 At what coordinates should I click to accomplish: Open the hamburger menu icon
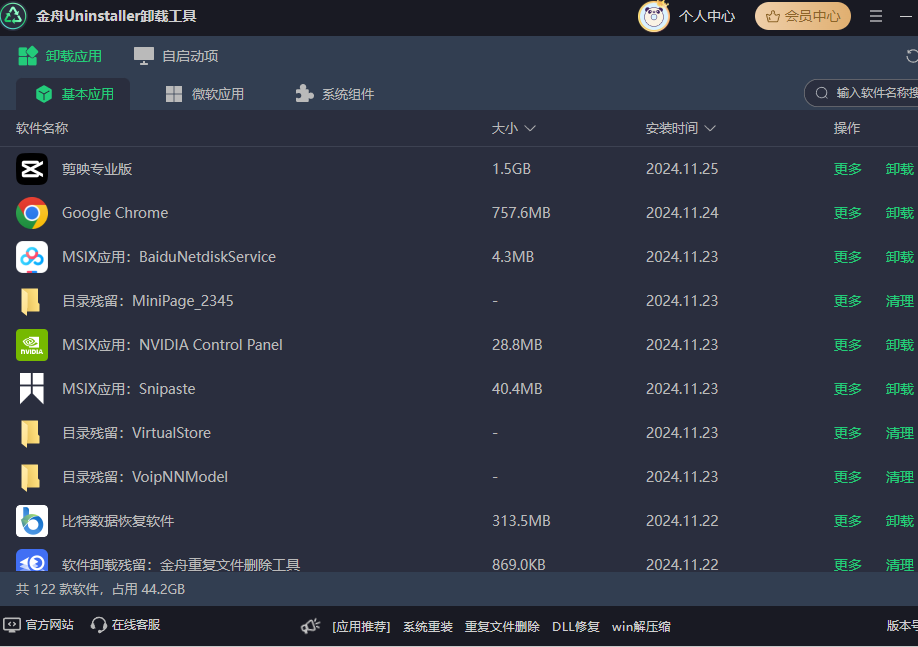875,16
